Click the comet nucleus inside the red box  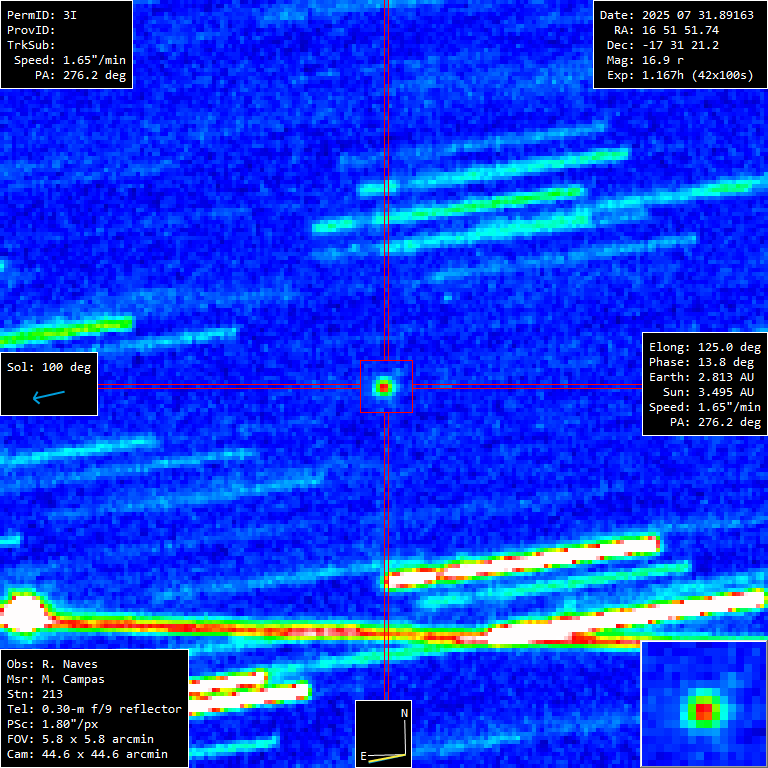click(x=384, y=387)
